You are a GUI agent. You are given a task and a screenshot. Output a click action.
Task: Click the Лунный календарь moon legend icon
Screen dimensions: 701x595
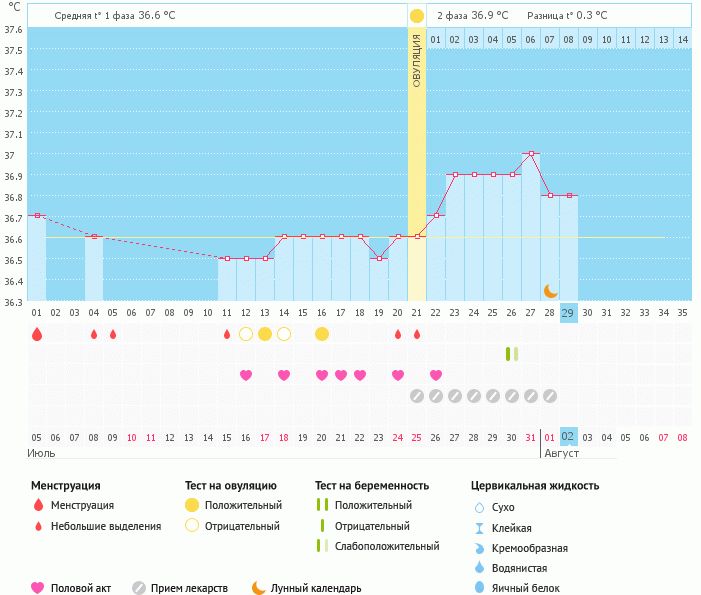259,588
